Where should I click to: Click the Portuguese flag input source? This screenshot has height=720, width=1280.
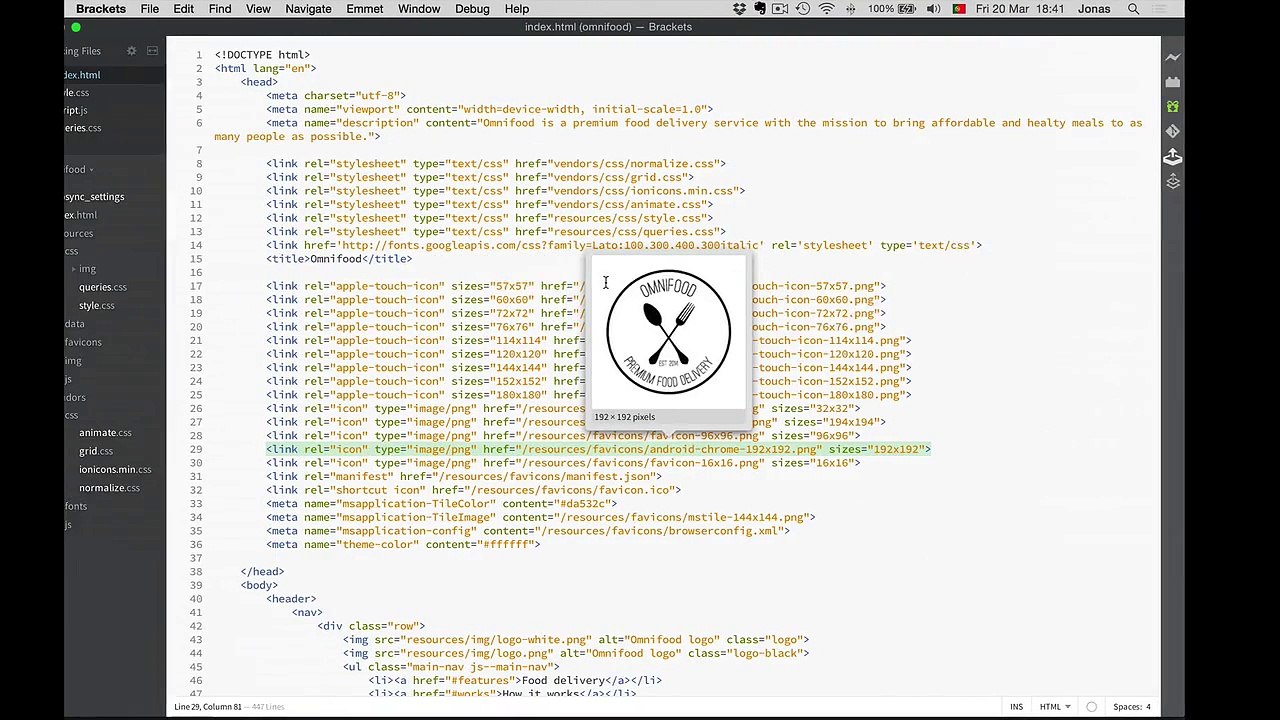pos(959,9)
